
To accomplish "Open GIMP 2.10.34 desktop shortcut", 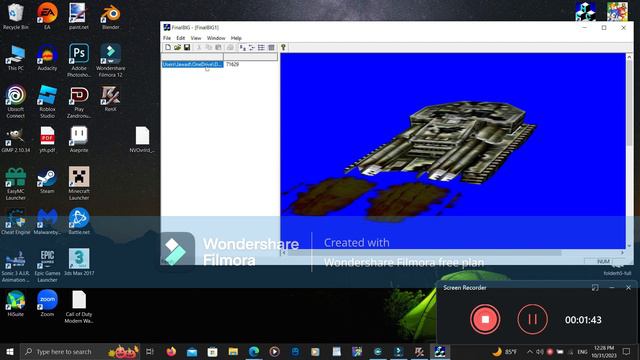I will pyautogui.click(x=16, y=140).
